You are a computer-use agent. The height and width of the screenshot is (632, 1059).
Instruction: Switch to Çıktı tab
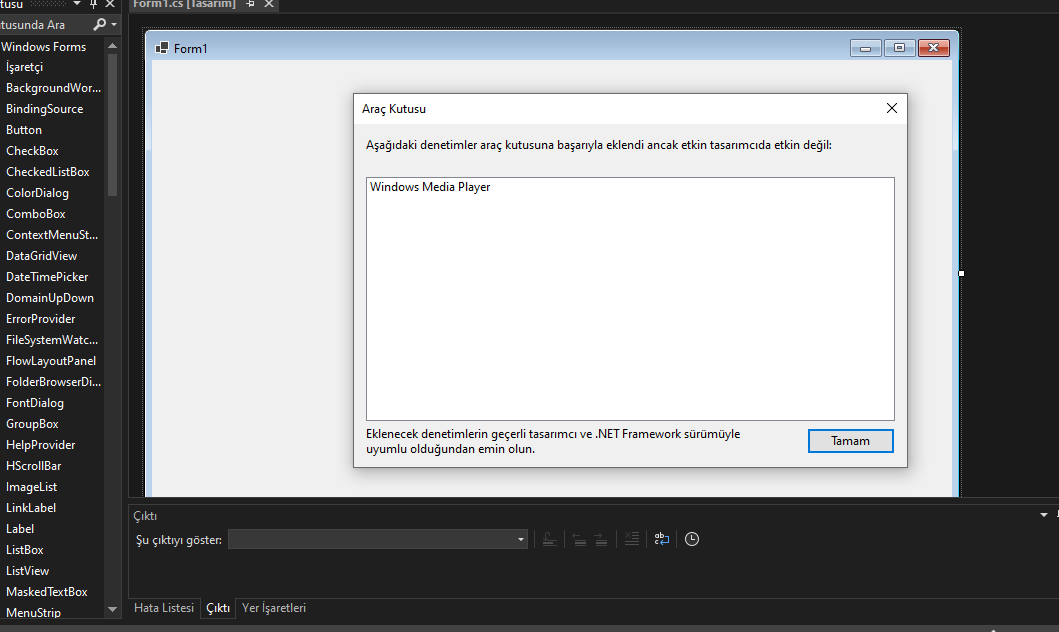[x=217, y=608]
